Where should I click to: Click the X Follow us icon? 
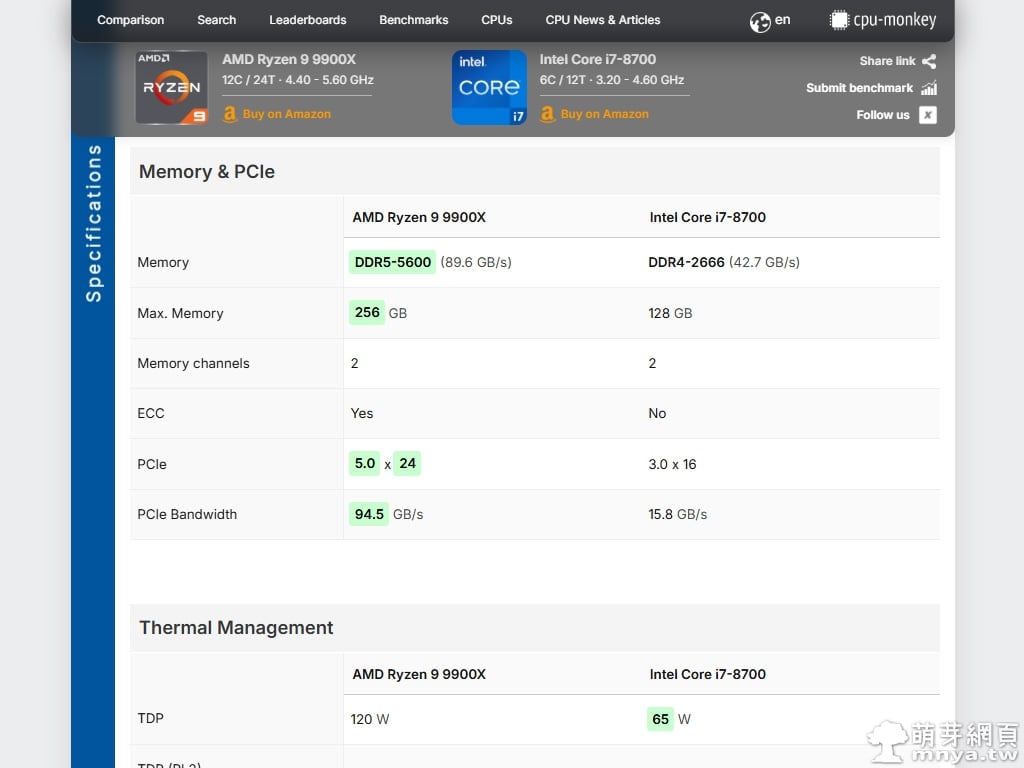pos(928,115)
